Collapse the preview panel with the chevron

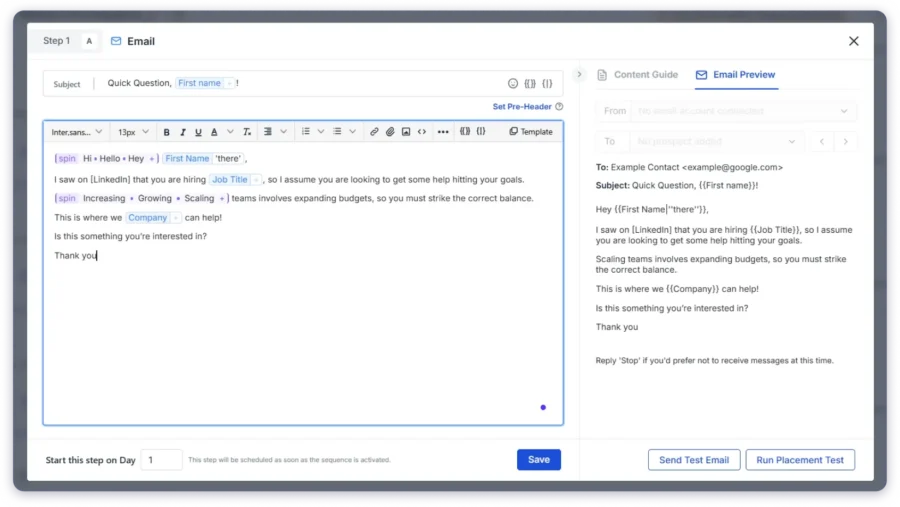click(x=579, y=75)
